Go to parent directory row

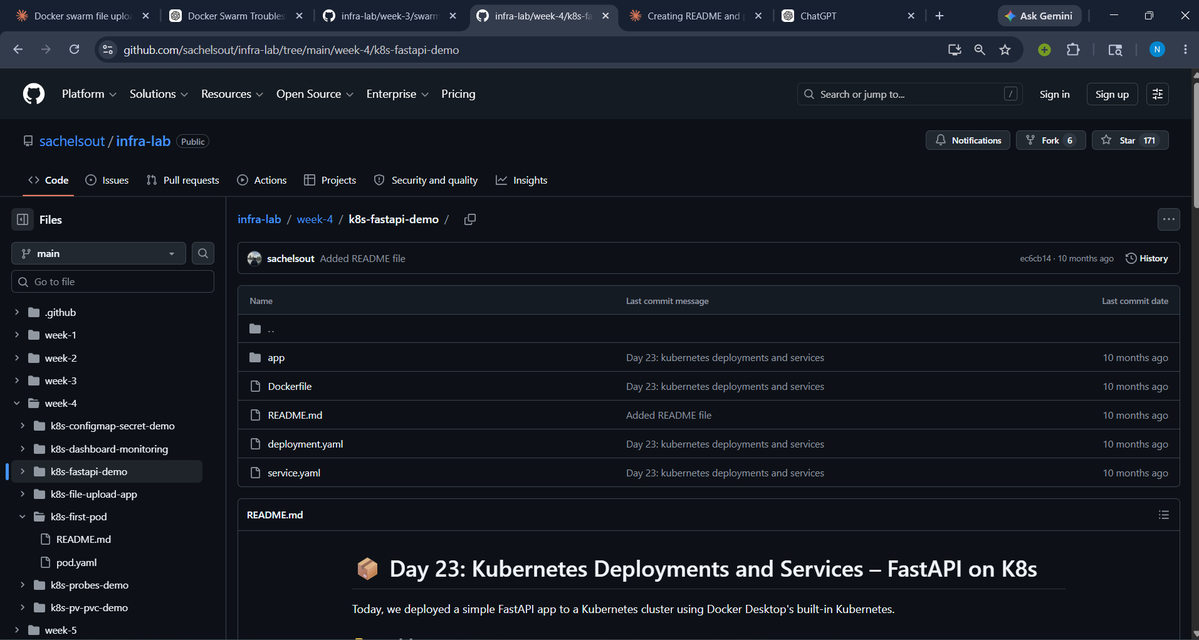tap(708, 330)
